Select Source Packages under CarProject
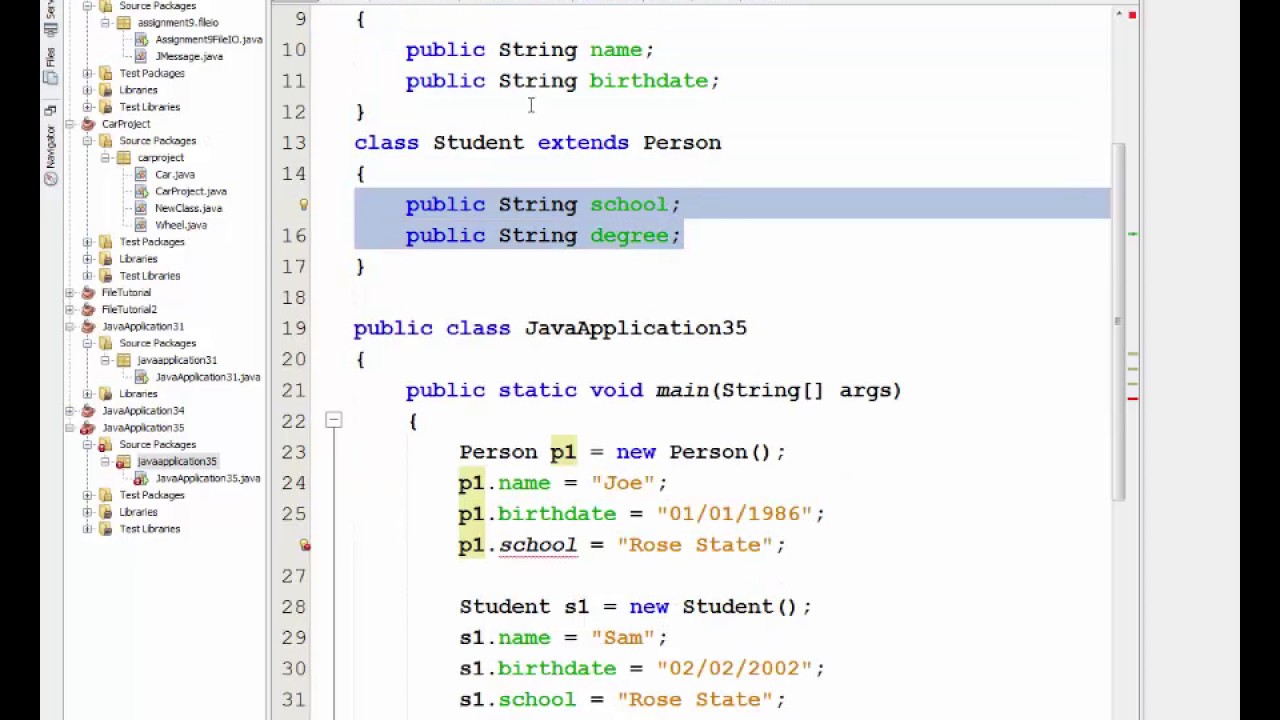Image resolution: width=1280 pixels, height=720 pixels. pos(158,141)
